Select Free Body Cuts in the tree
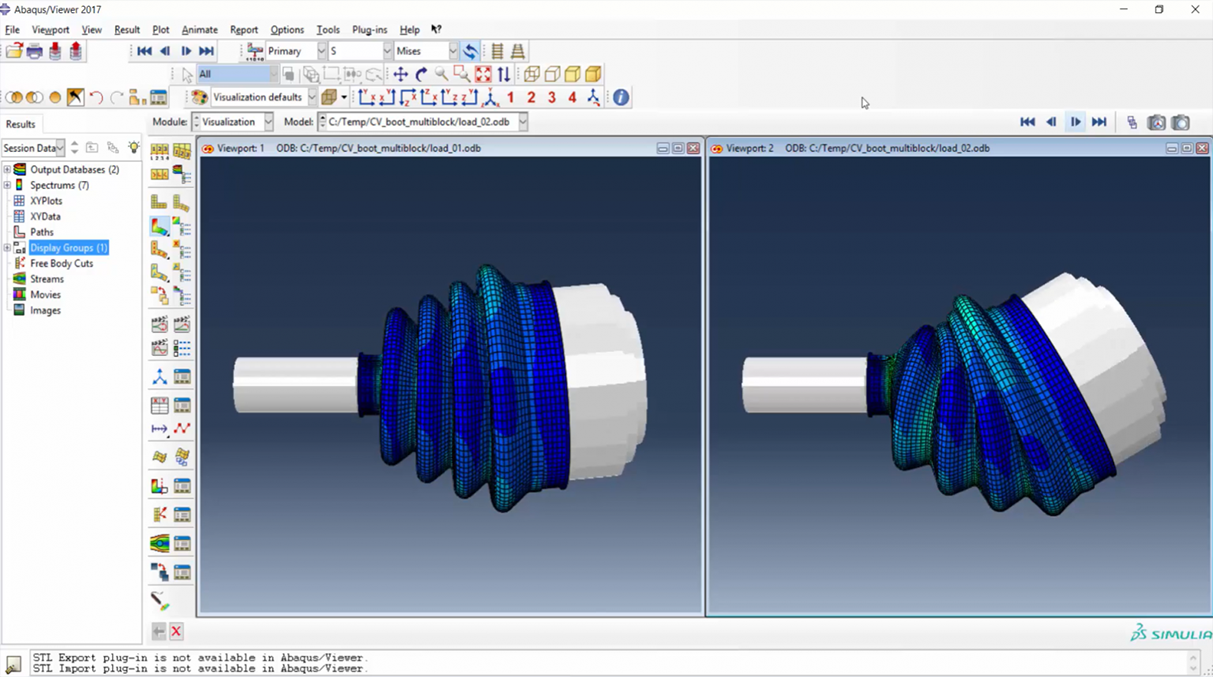The width and height of the screenshot is (1213, 677). pos(61,264)
